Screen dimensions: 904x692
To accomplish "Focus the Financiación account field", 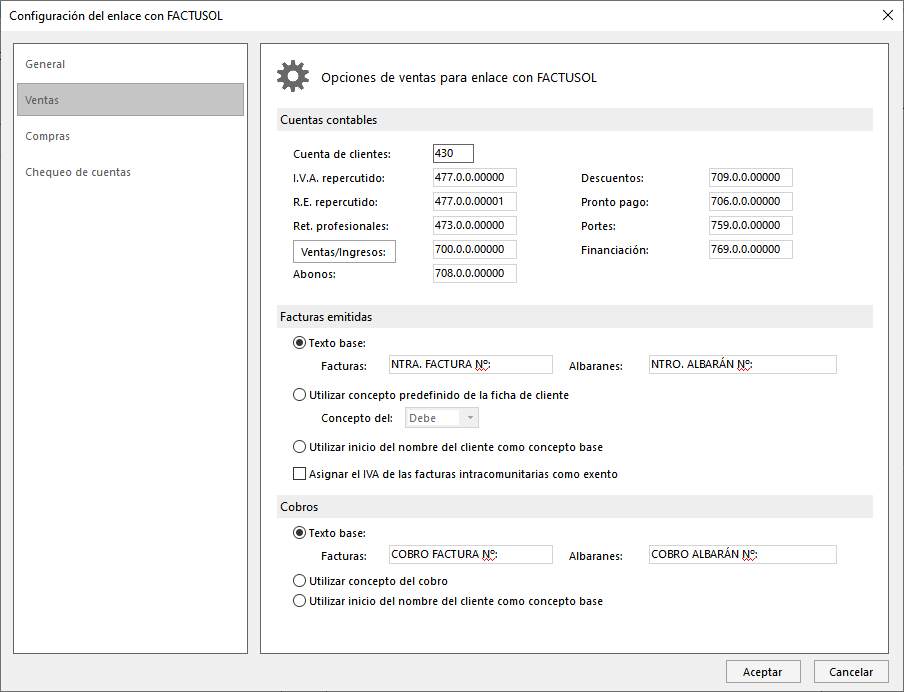I will (751, 250).
